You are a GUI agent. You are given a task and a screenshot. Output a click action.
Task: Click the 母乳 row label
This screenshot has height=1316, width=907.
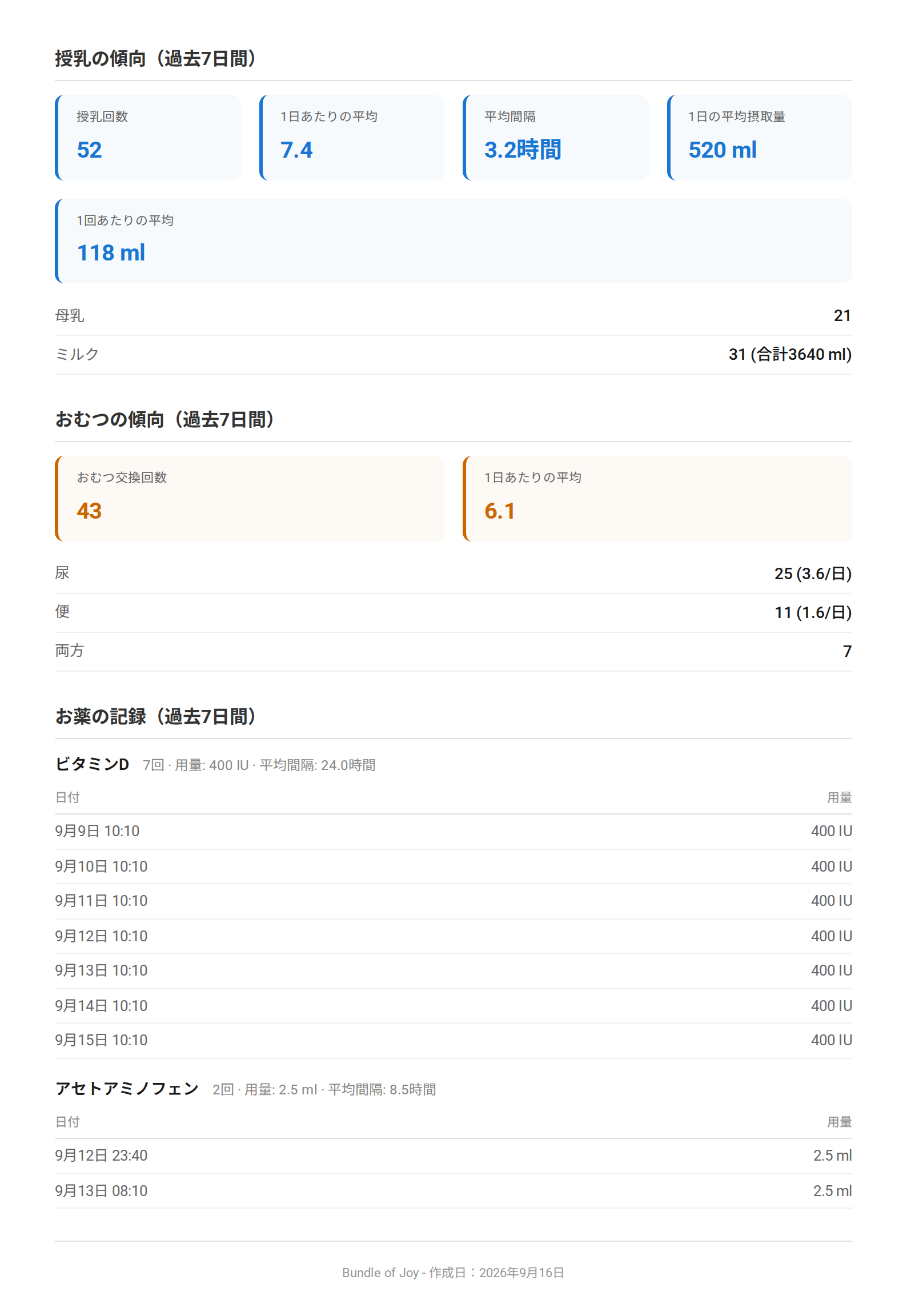click(70, 315)
